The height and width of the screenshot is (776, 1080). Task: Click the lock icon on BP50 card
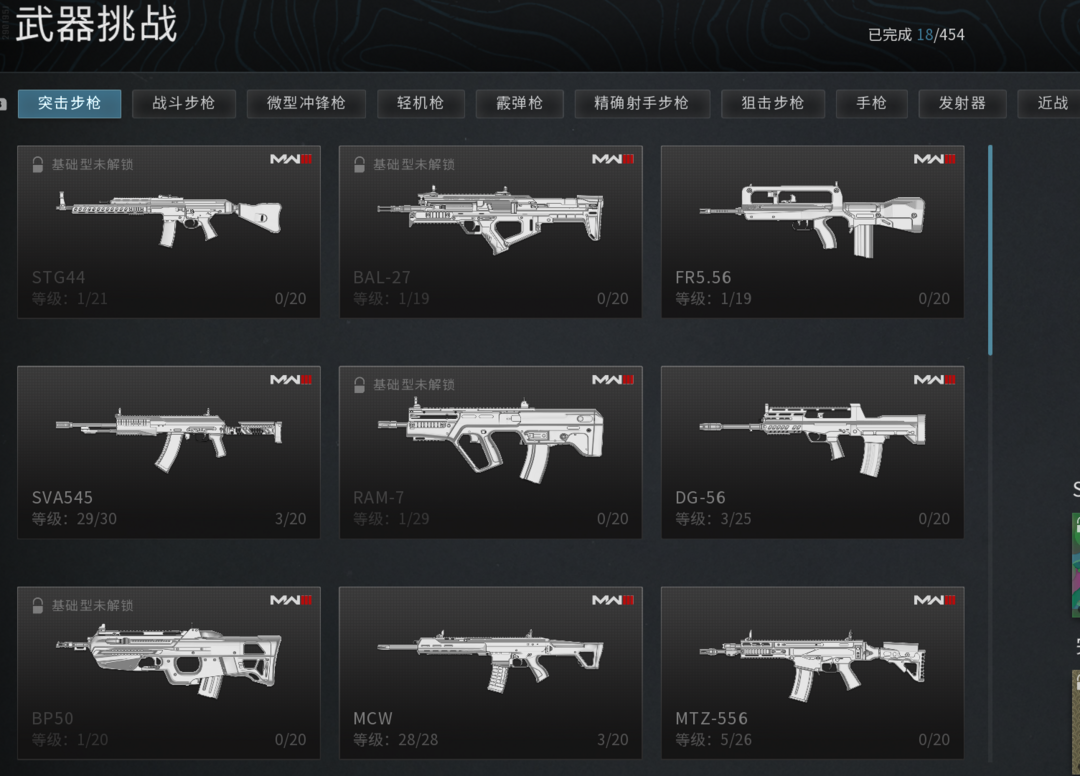coord(38,605)
